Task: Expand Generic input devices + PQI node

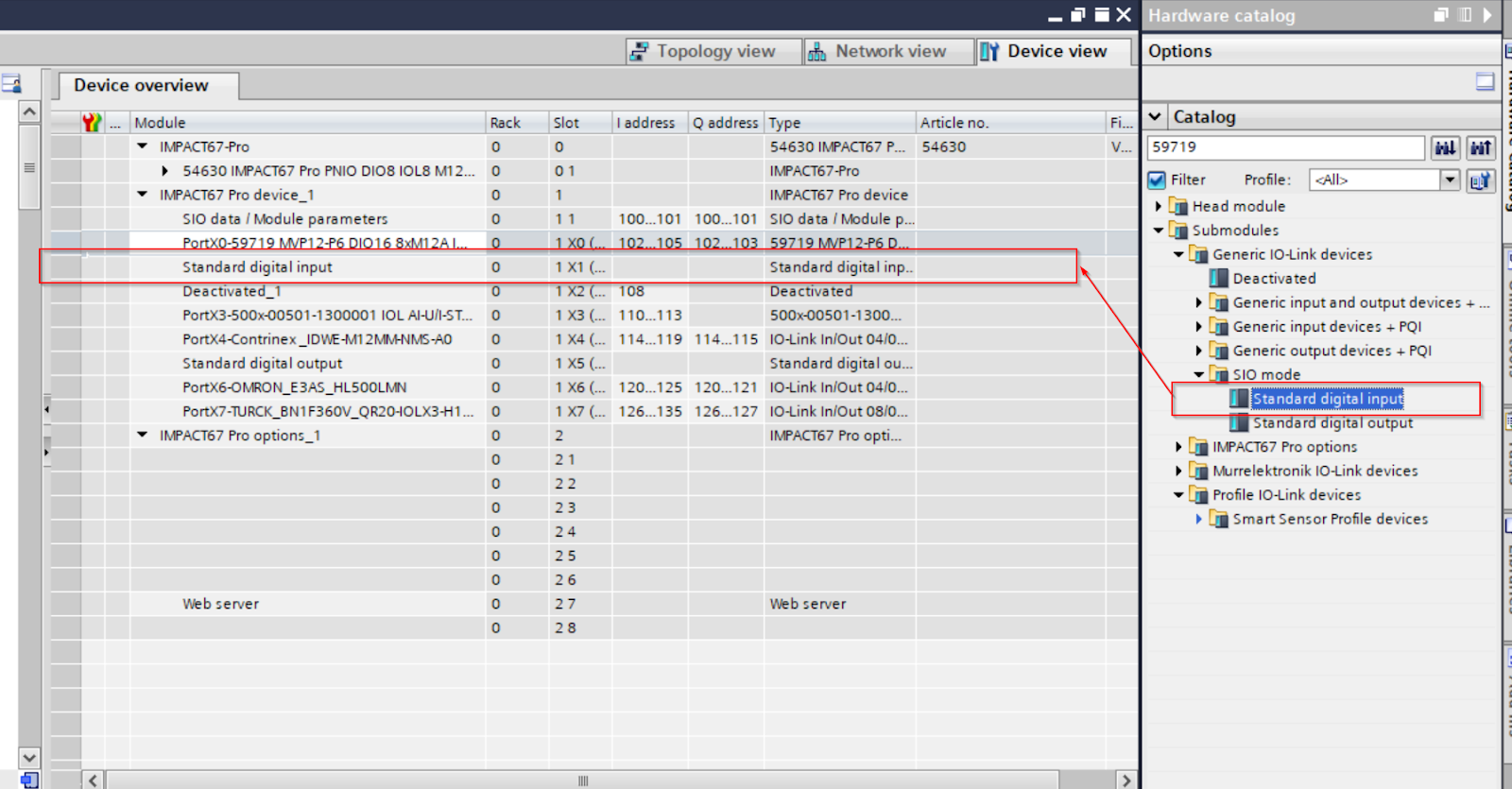Action: [1199, 326]
